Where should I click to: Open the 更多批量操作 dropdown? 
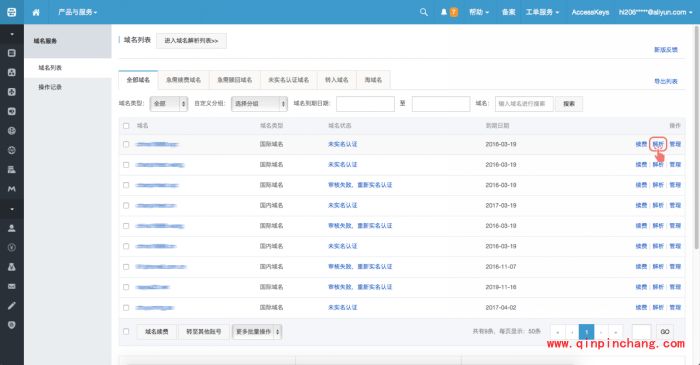point(257,332)
